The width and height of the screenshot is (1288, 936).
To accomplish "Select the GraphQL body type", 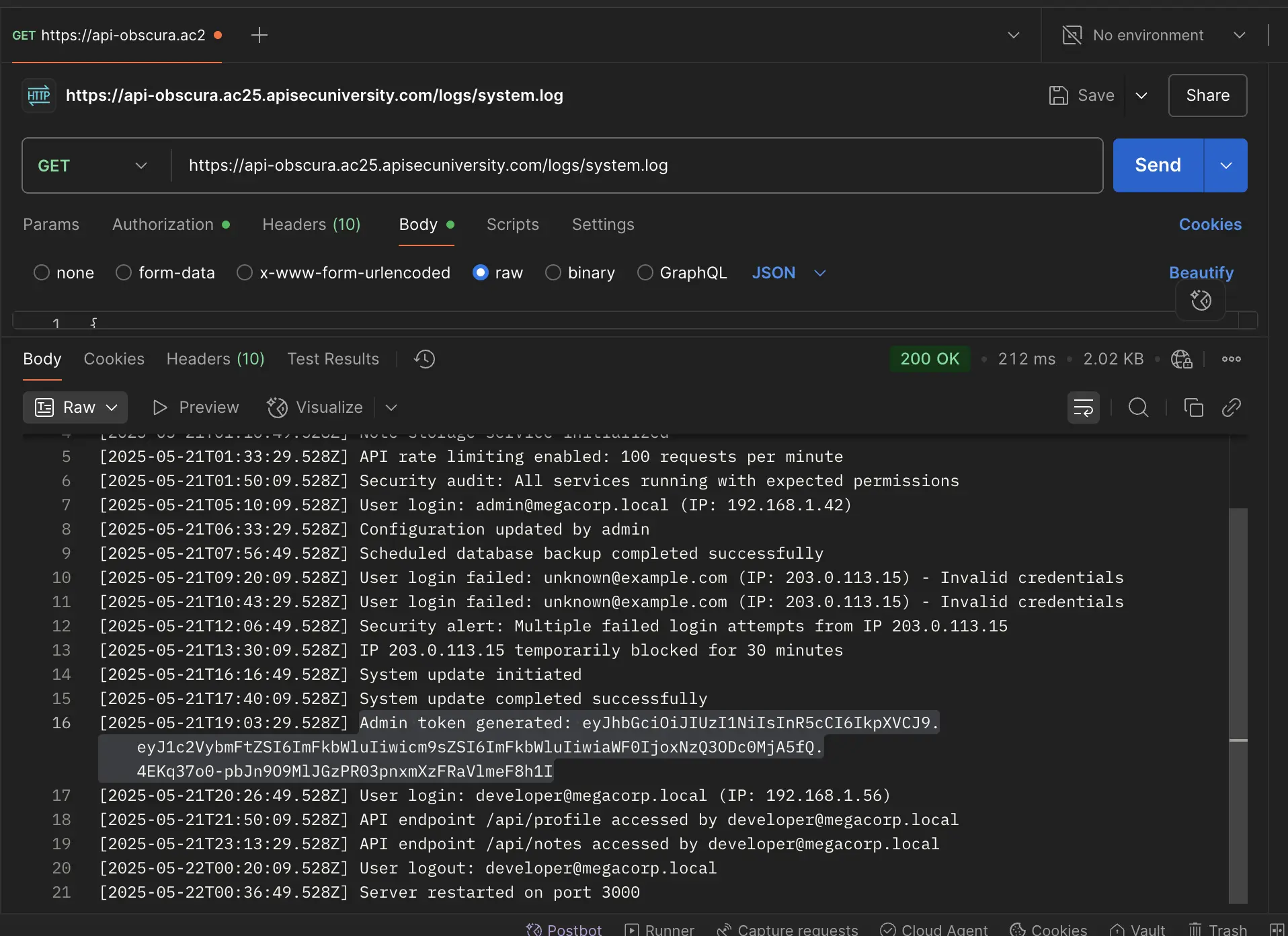I will pyautogui.click(x=645, y=273).
